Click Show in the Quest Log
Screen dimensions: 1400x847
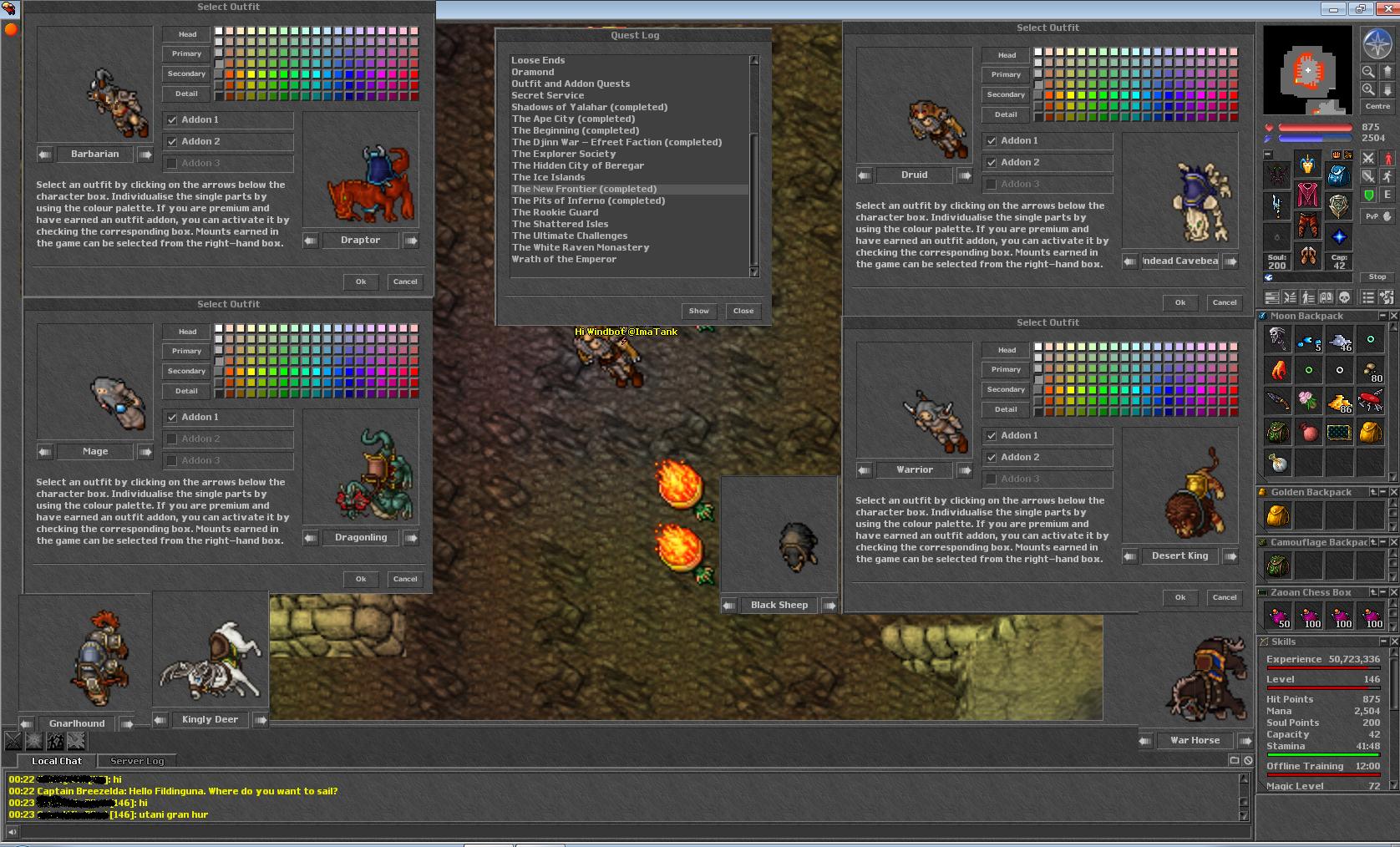(698, 311)
